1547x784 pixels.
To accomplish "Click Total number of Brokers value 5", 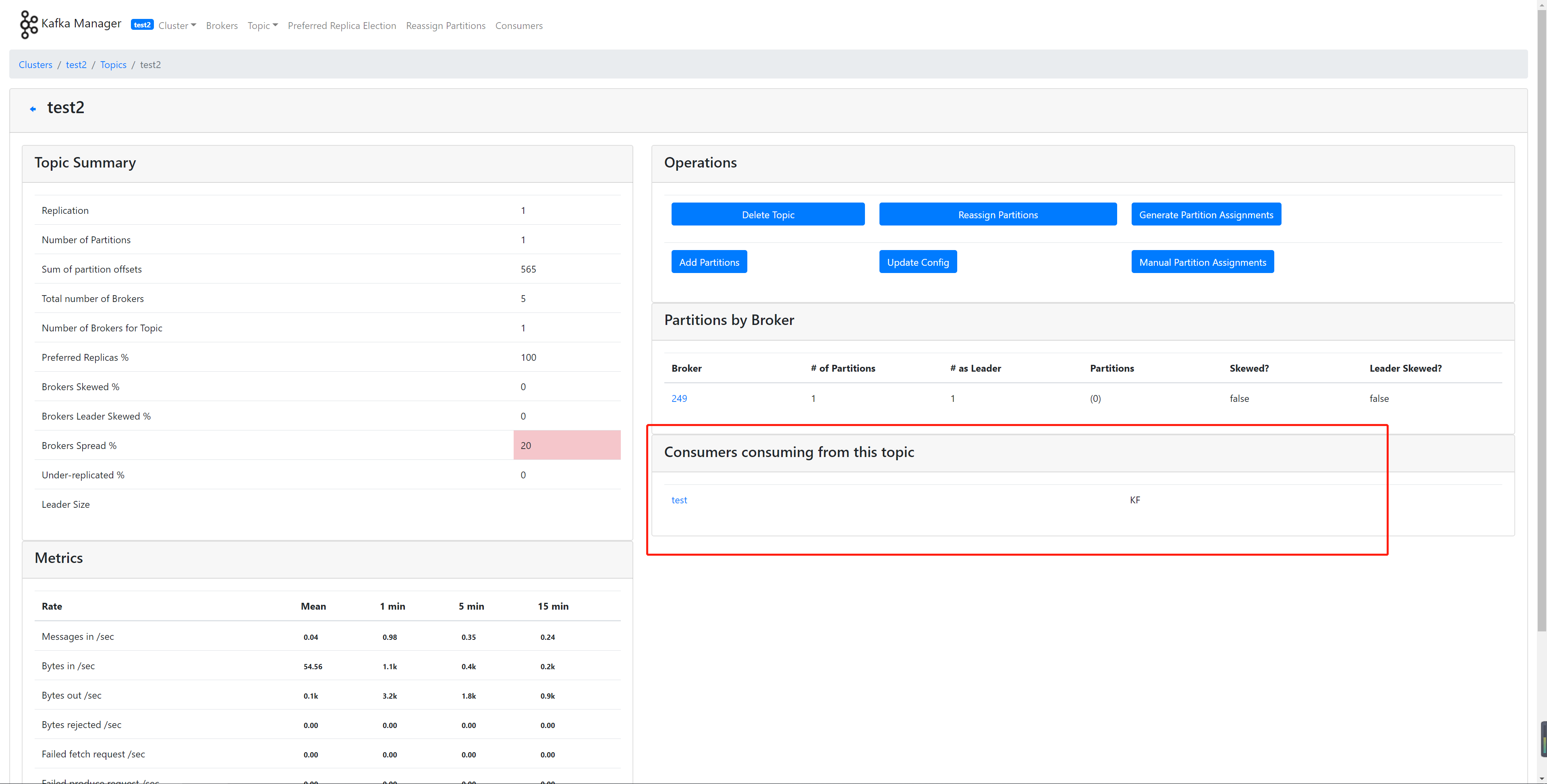I will [523, 298].
